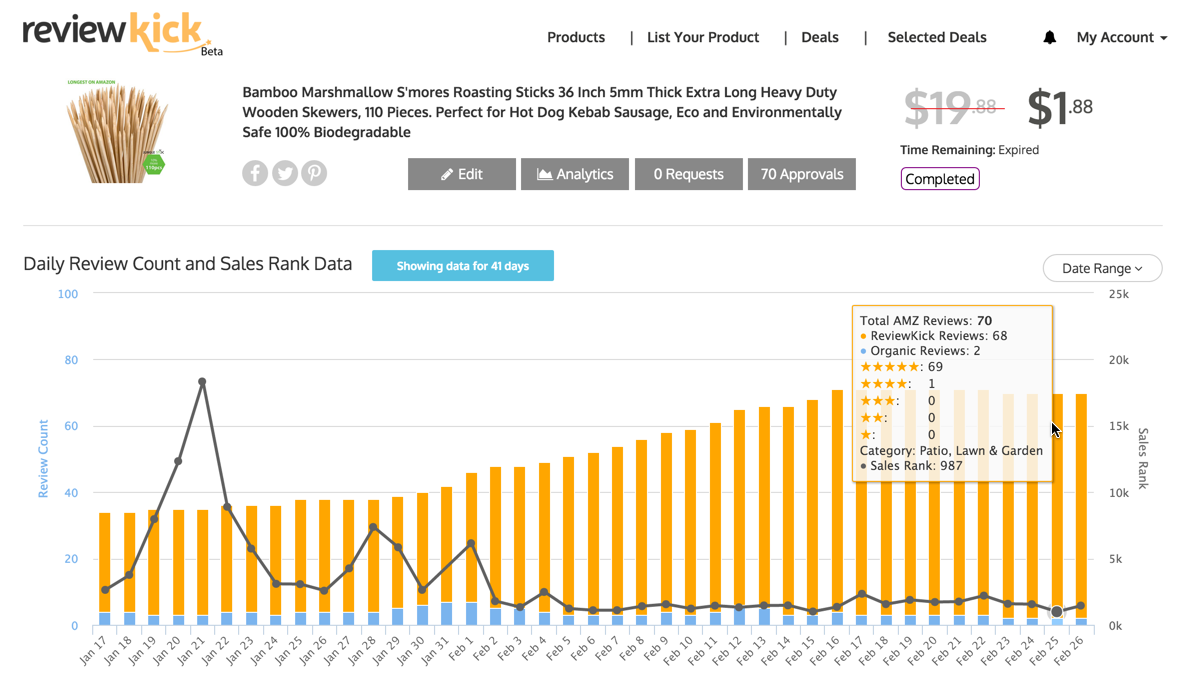This screenshot has height=694, width=1203.
Task: Click the product title text
Action: [542, 112]
